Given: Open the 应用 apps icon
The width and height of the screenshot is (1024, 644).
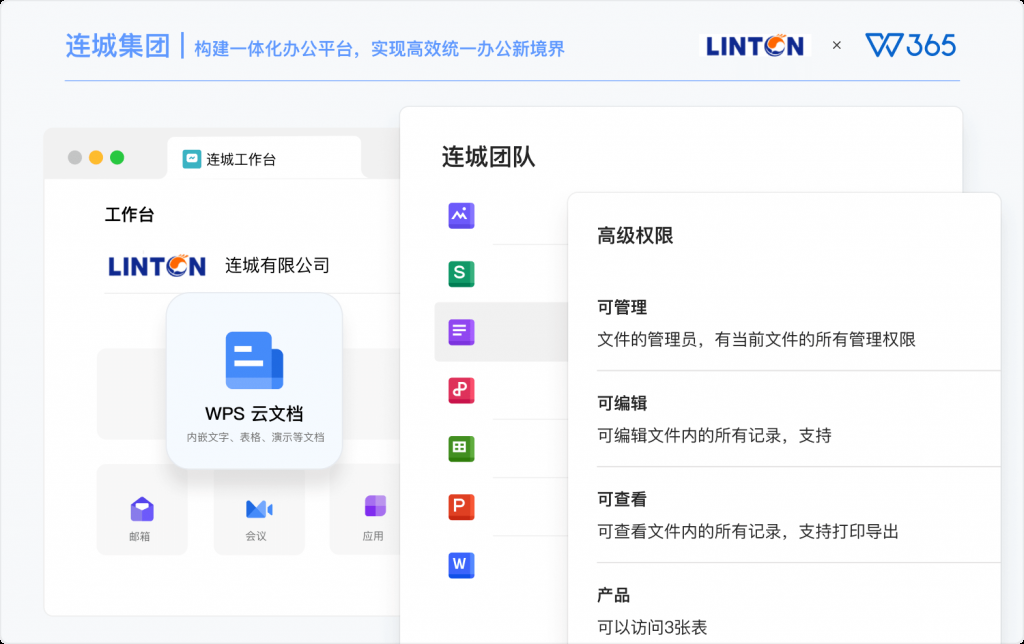Looking at the screenshot, I should pos(375,507).
